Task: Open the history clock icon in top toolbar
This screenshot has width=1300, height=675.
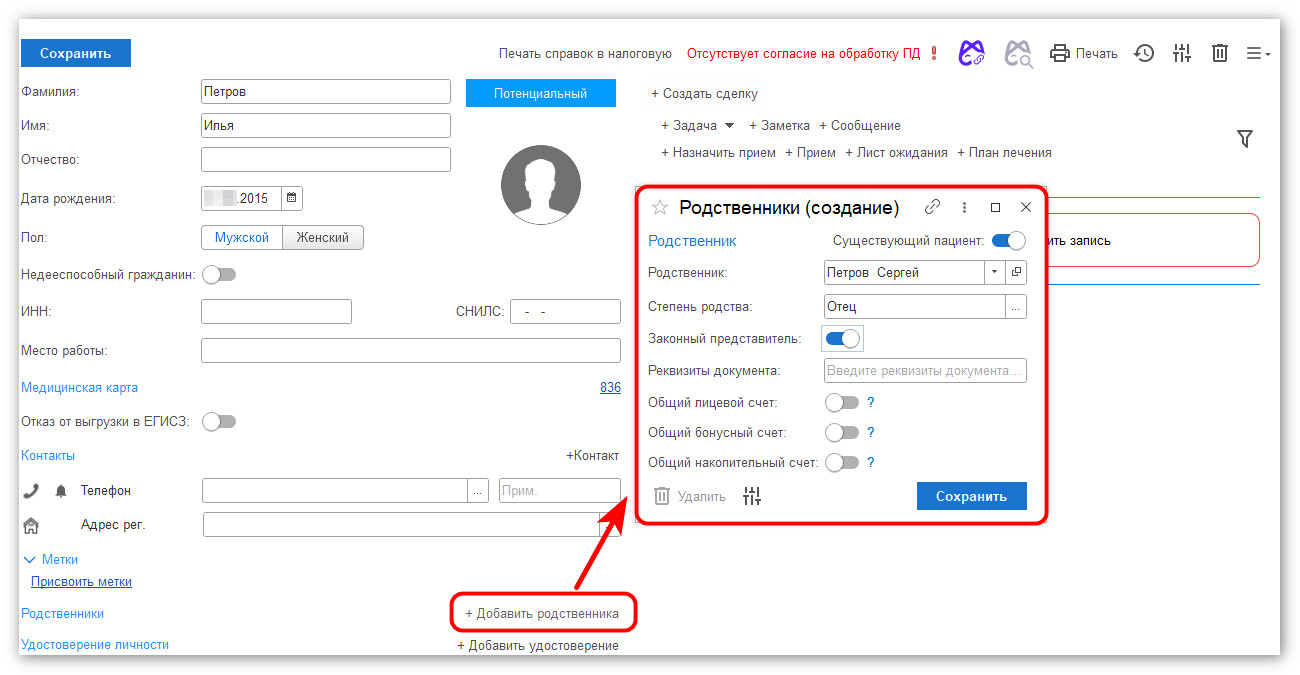Action: 1144,53
